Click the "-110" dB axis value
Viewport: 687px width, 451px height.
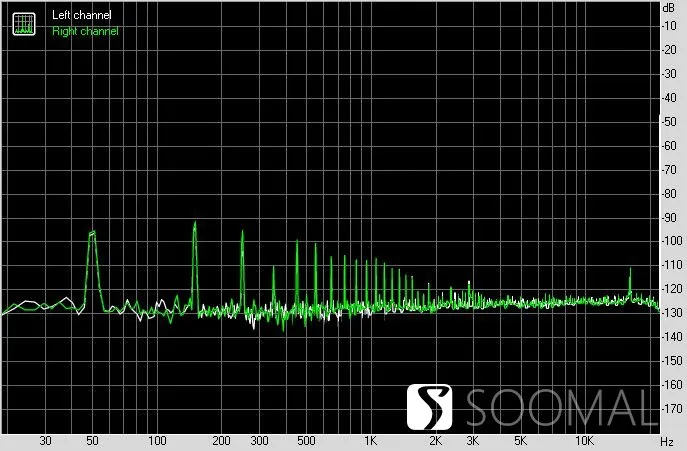click(672, 265)
